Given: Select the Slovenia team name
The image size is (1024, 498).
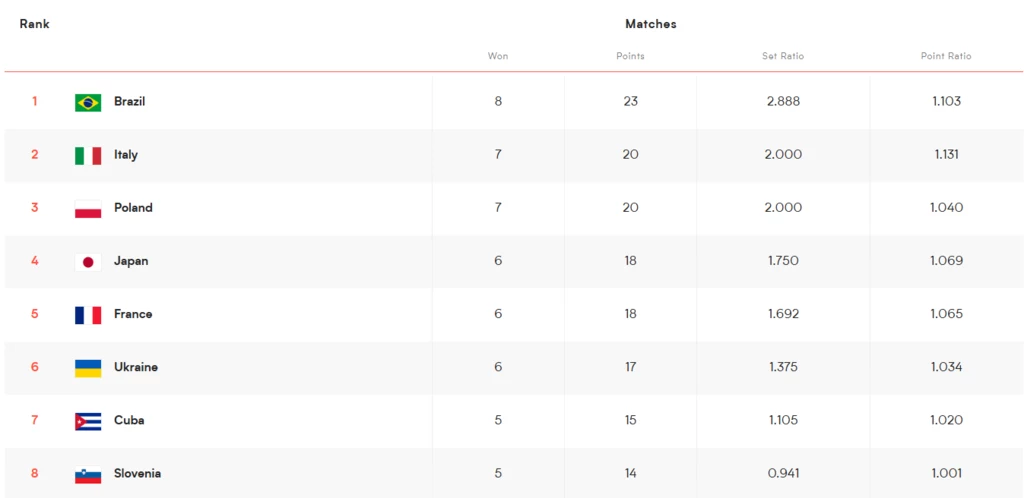Looking at the screenshot, I should tap(137, 473).
